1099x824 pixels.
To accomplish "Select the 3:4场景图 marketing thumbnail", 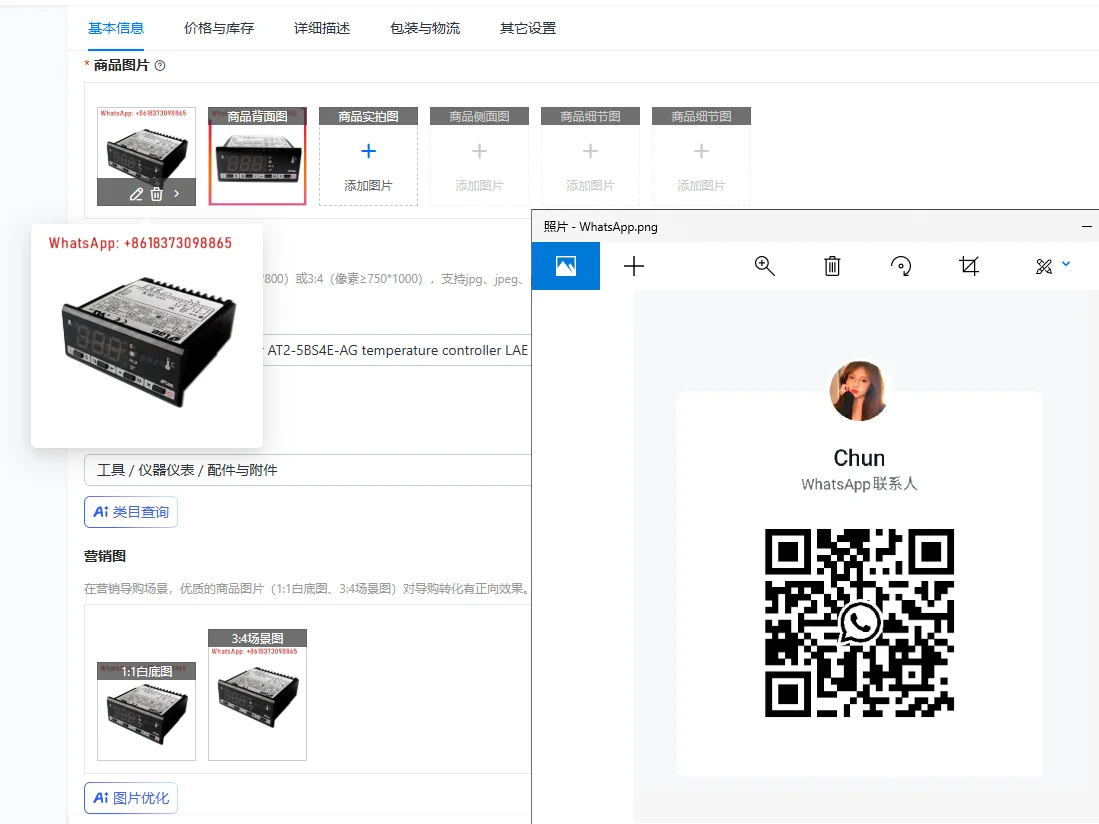I will (x=257, y=694).
